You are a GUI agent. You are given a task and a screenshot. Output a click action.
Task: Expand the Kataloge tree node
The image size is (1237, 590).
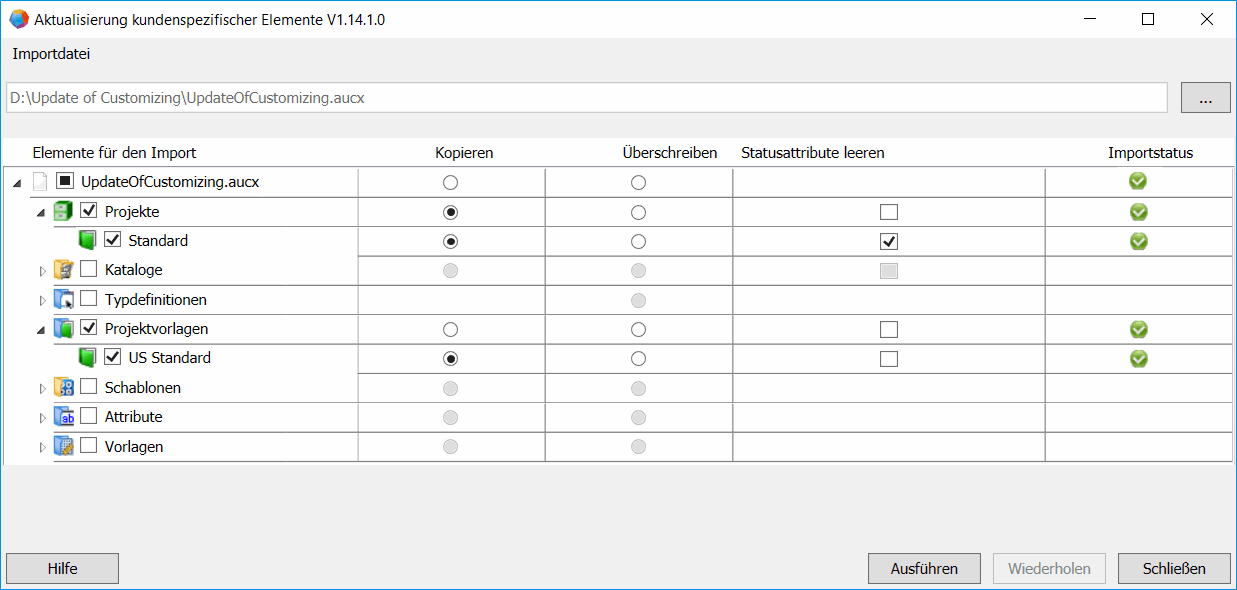42,271
